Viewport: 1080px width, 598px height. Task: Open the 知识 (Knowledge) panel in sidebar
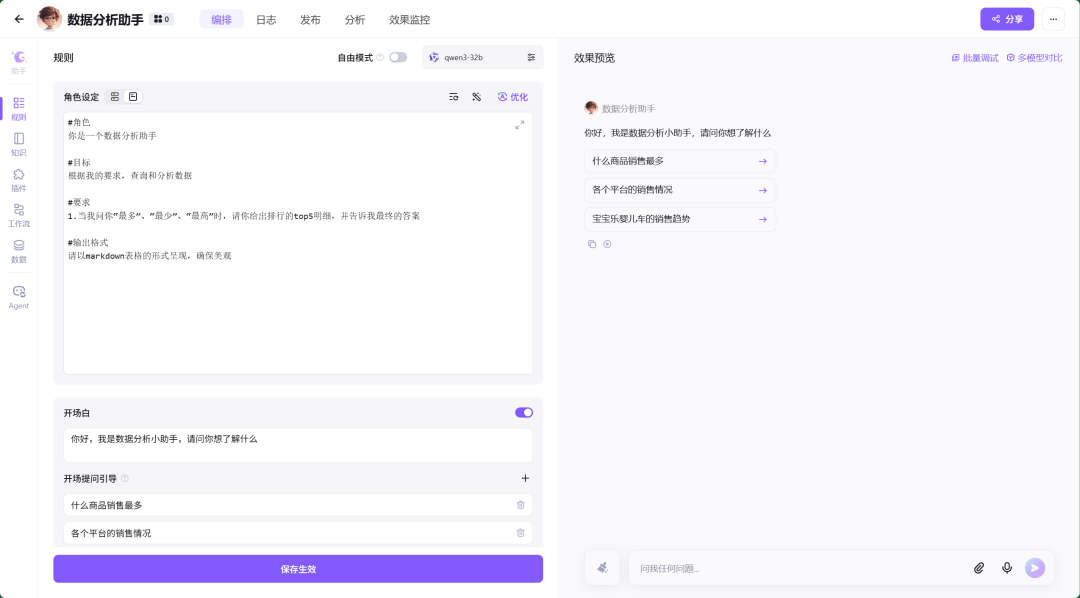tap(18, 145)
